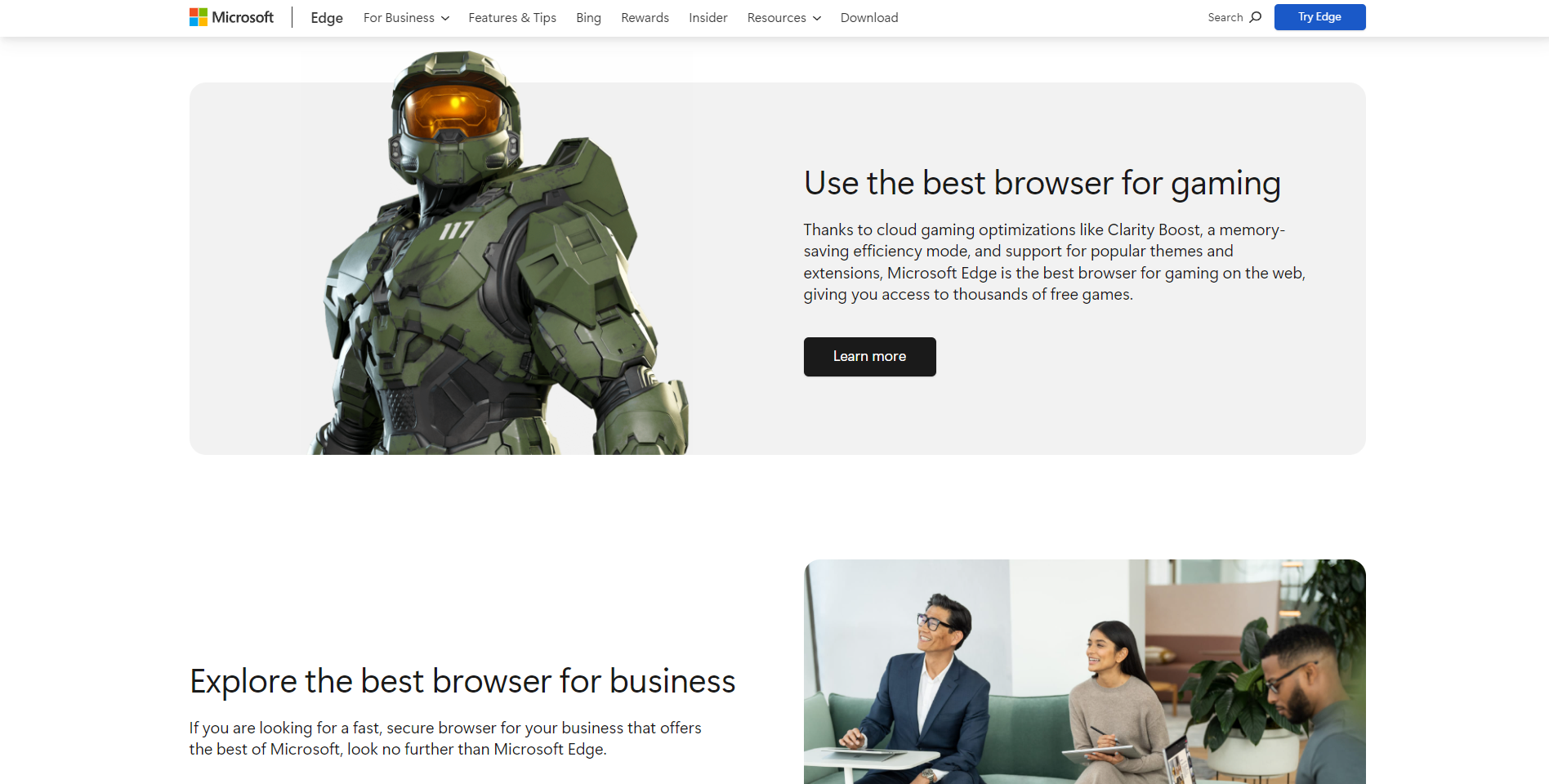Click the search magnifier icon
Viewport: 1549px width, 784px height.
click(1256, 17)
